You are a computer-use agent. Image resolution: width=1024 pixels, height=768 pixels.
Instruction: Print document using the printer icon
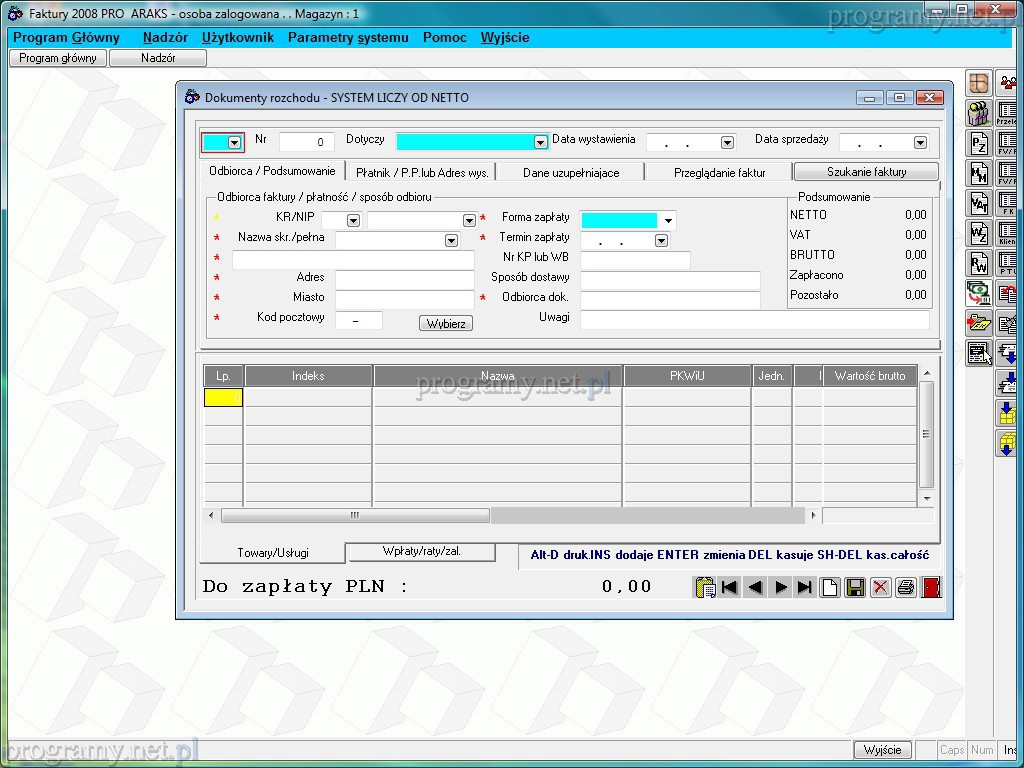click(x=906, y=587)
